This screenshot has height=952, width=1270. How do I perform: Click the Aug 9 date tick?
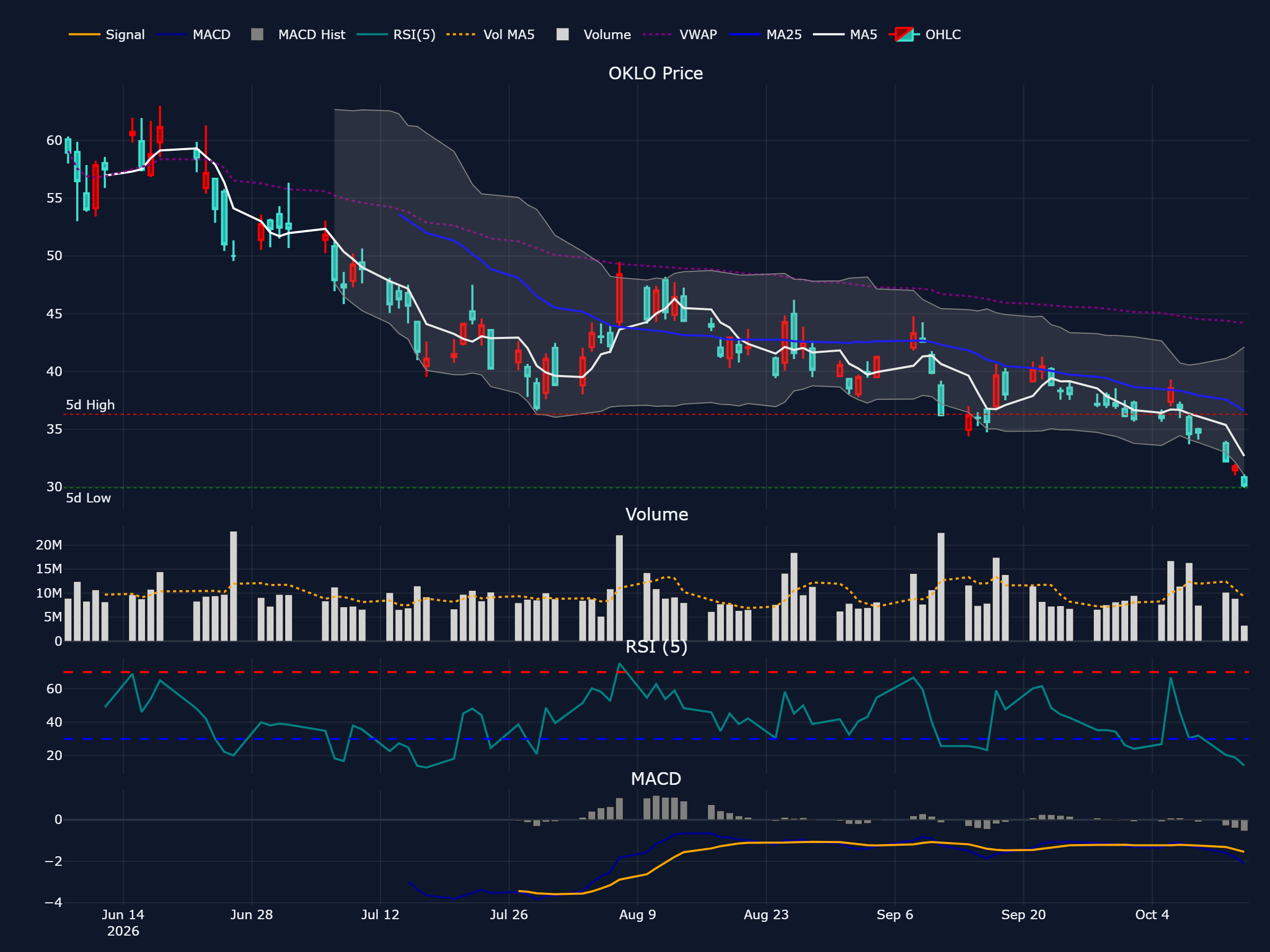(x=637, y=914)
